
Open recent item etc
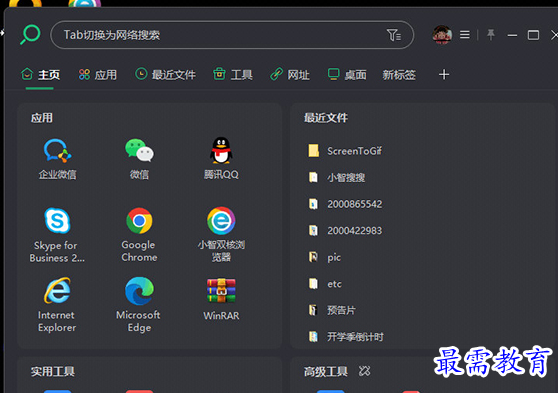(325, 284)
